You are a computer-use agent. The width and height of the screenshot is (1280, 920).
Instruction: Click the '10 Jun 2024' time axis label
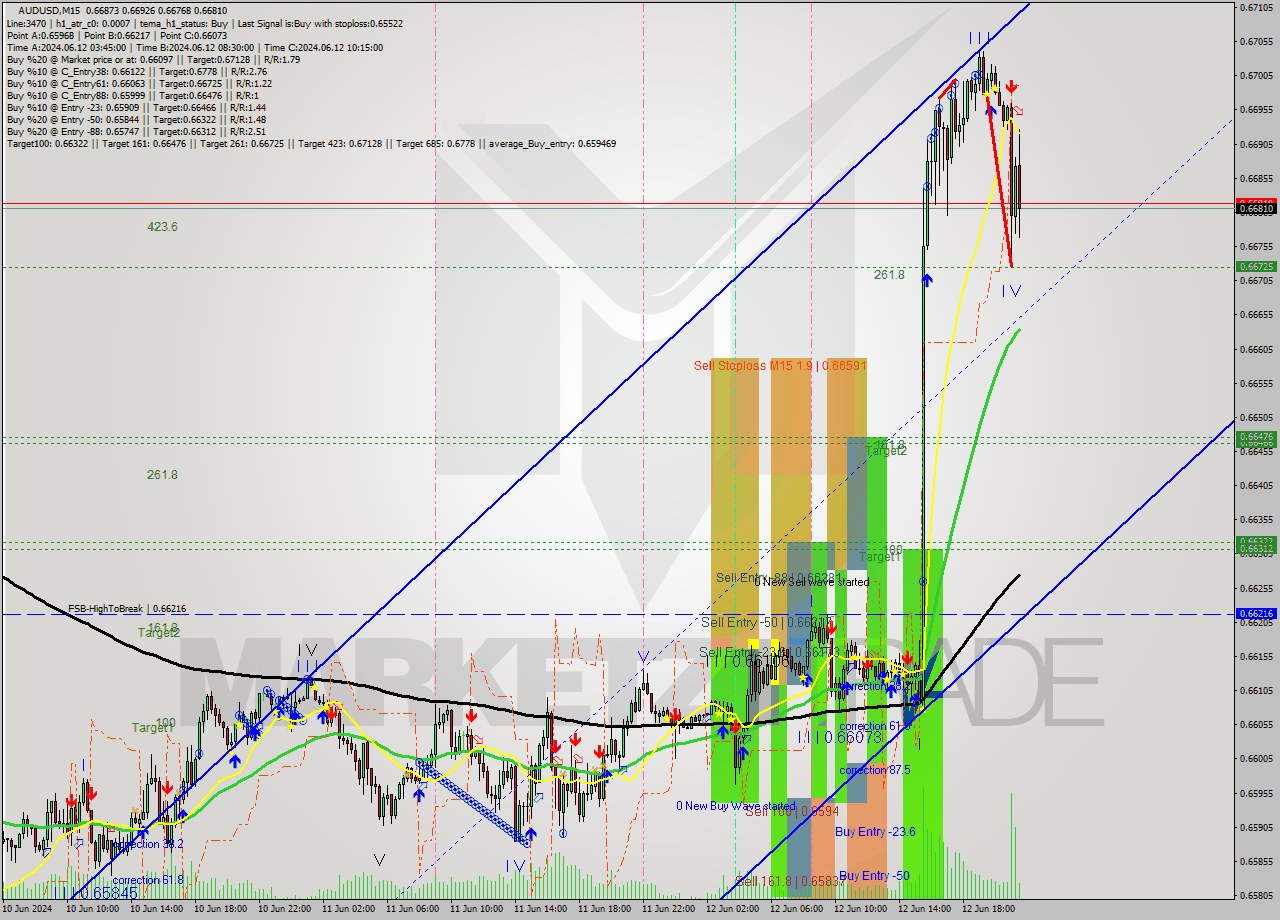[27, 910]
